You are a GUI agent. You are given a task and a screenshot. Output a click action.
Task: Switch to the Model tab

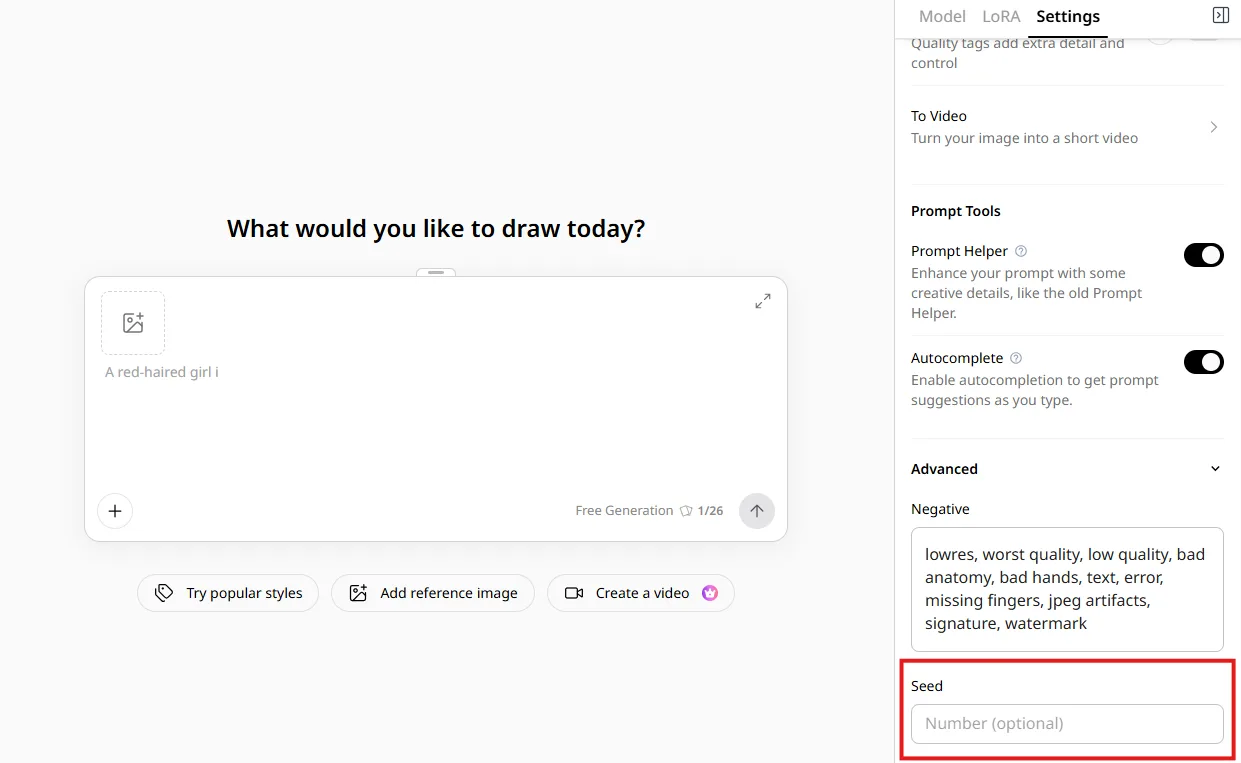(x=942, y=16)
